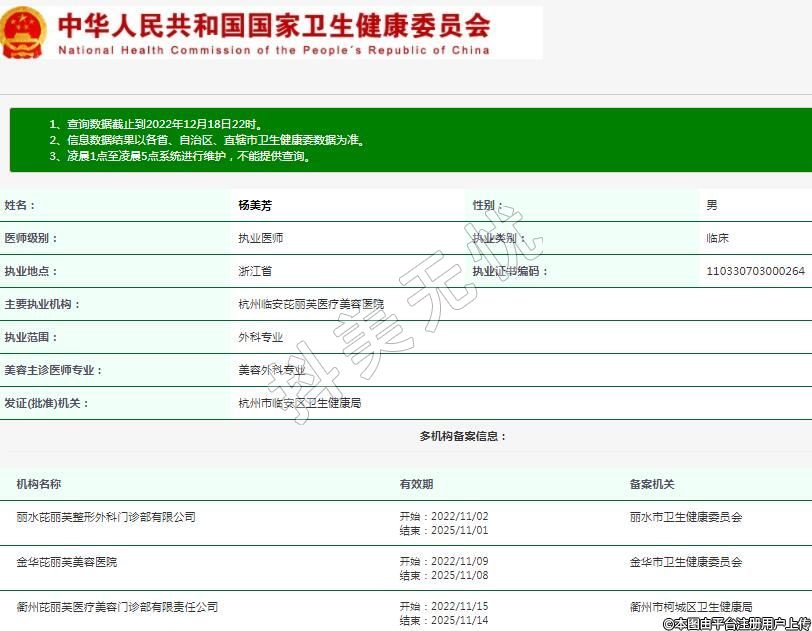The height and width of the screenshot is (631, 812).
Task: Click the 姓名 field label
Action: pos(20,205)
